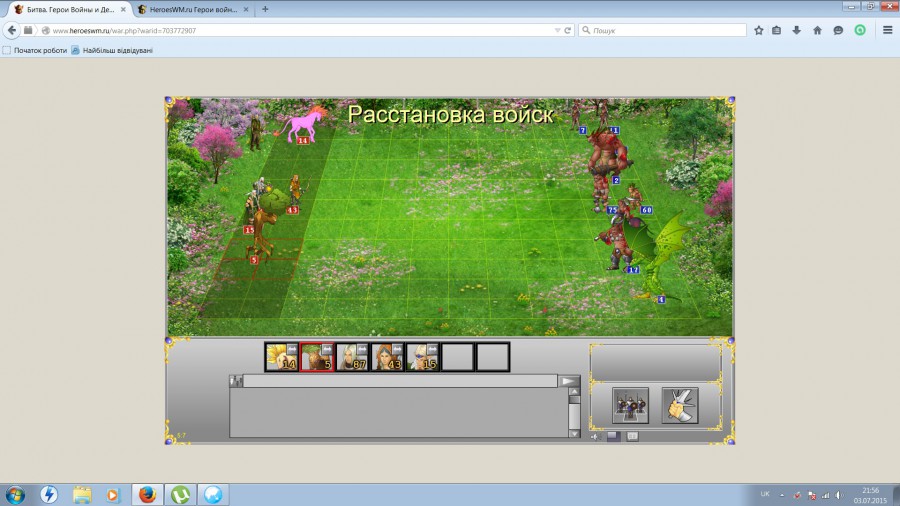The image size is (900, 506).
Task: Click the treant creature with 5 label
Action: [264, 229]
